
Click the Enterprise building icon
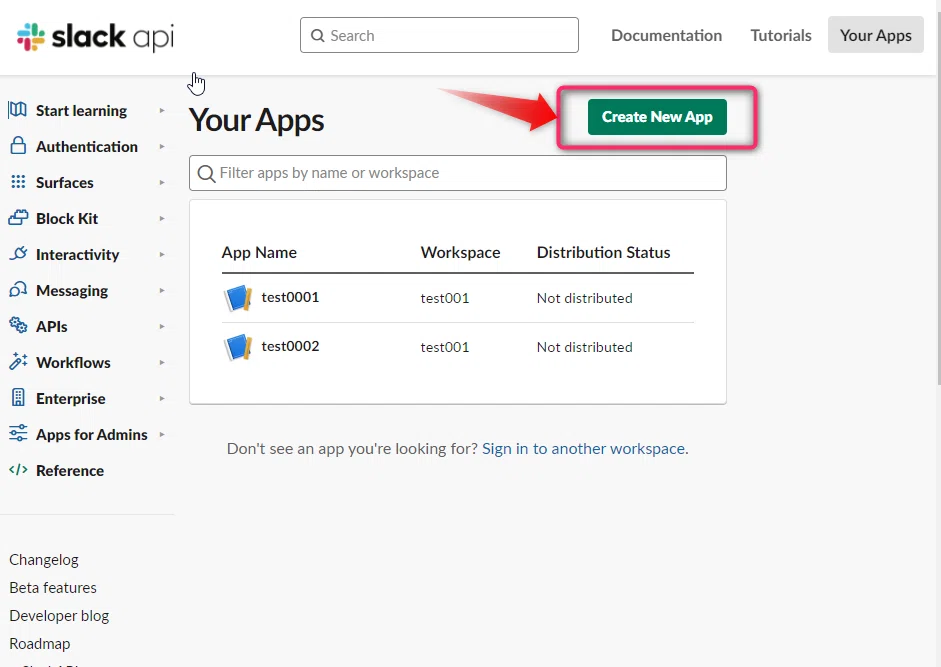(x=18, y=397)
